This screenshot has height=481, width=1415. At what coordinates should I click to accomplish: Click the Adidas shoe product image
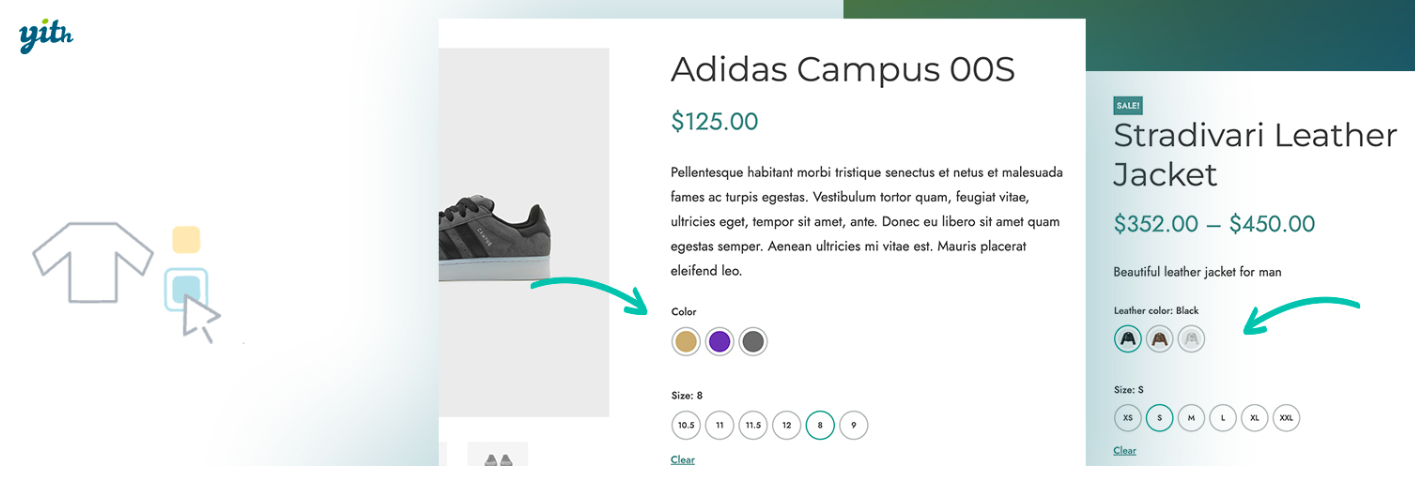click(524, 232)
